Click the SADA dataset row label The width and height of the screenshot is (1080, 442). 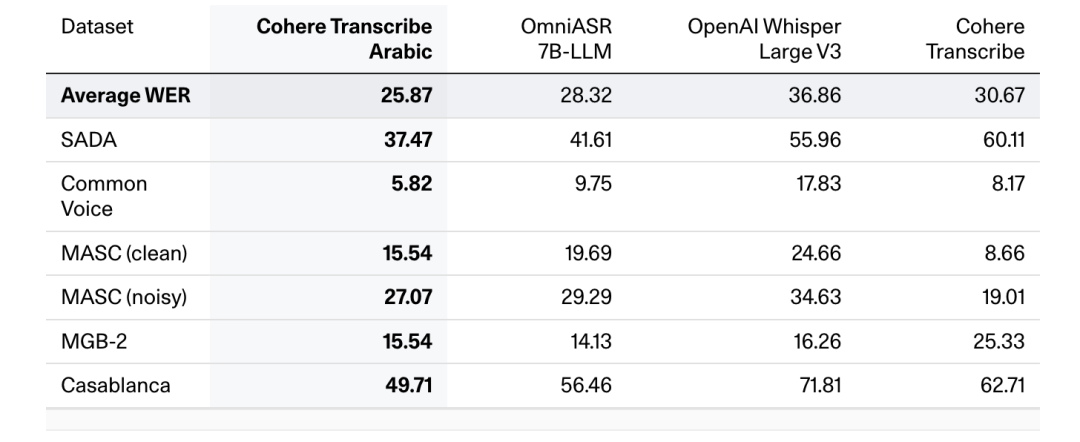pyautogui.click(x=89, y=140)
